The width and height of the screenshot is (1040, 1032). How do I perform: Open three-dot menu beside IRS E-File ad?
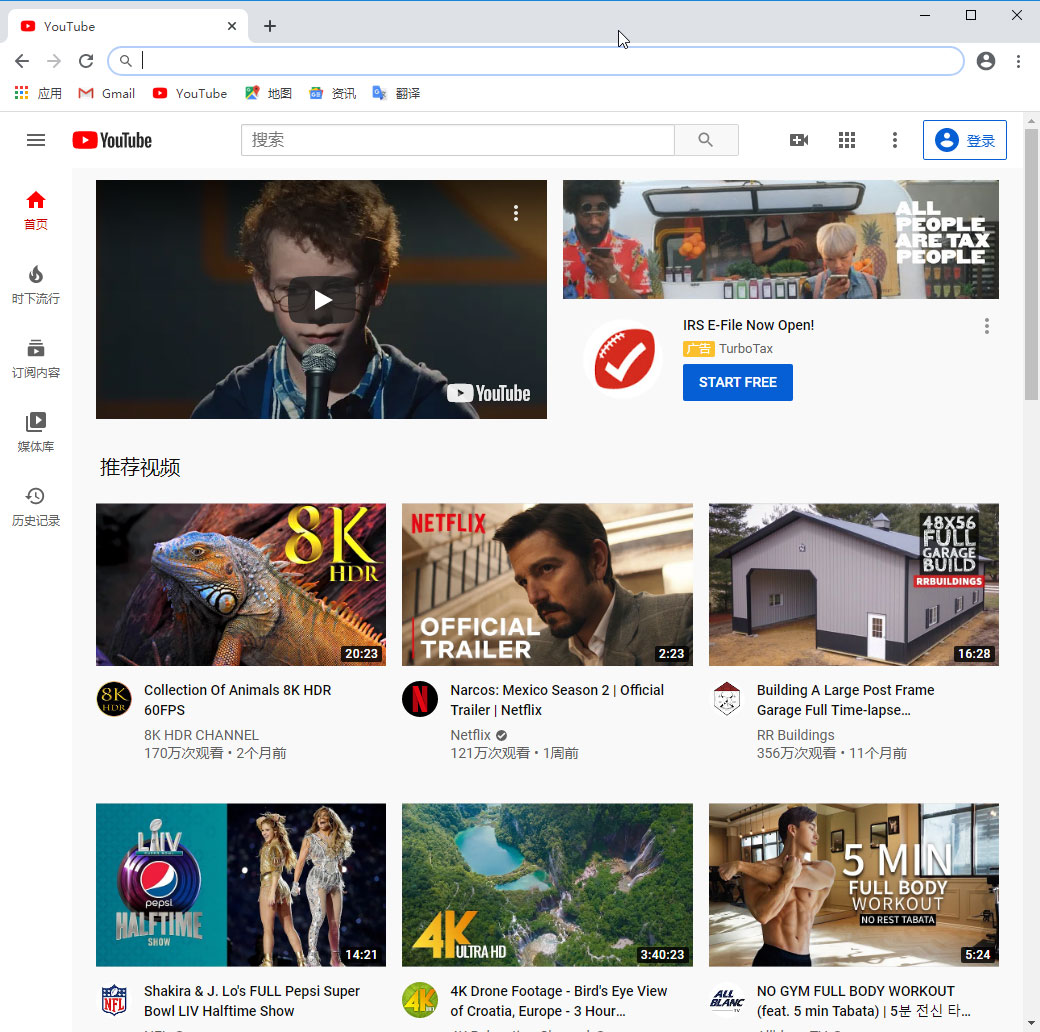(986, 326)
